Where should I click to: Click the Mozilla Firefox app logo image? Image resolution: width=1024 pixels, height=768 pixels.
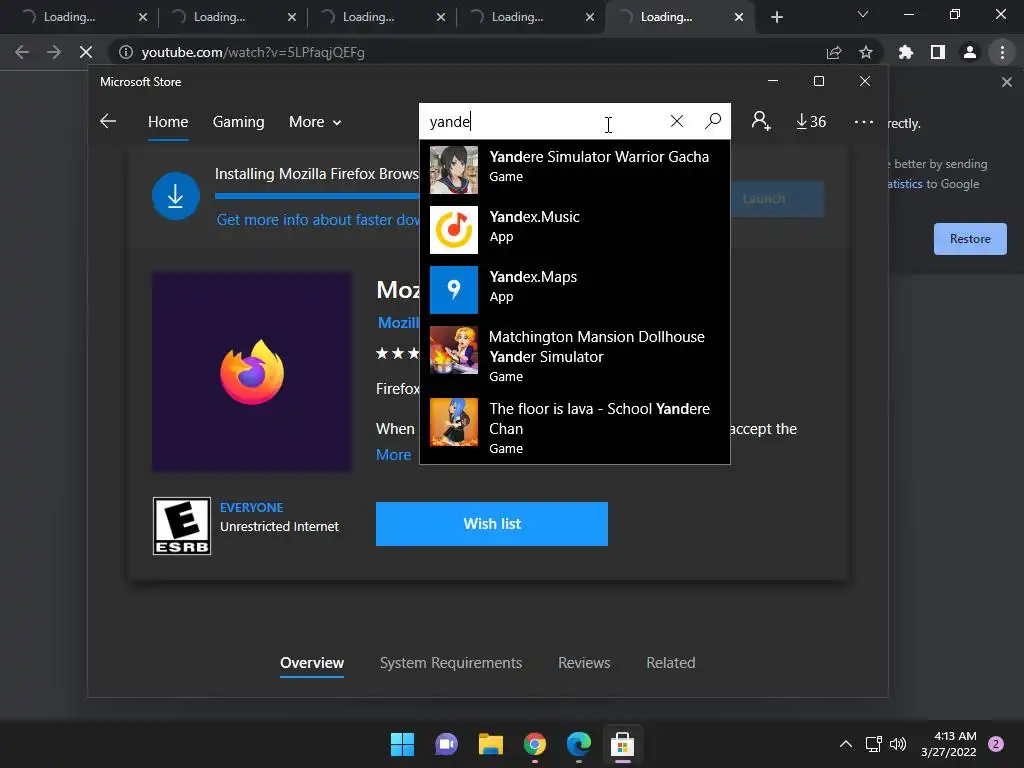point(252,372)
